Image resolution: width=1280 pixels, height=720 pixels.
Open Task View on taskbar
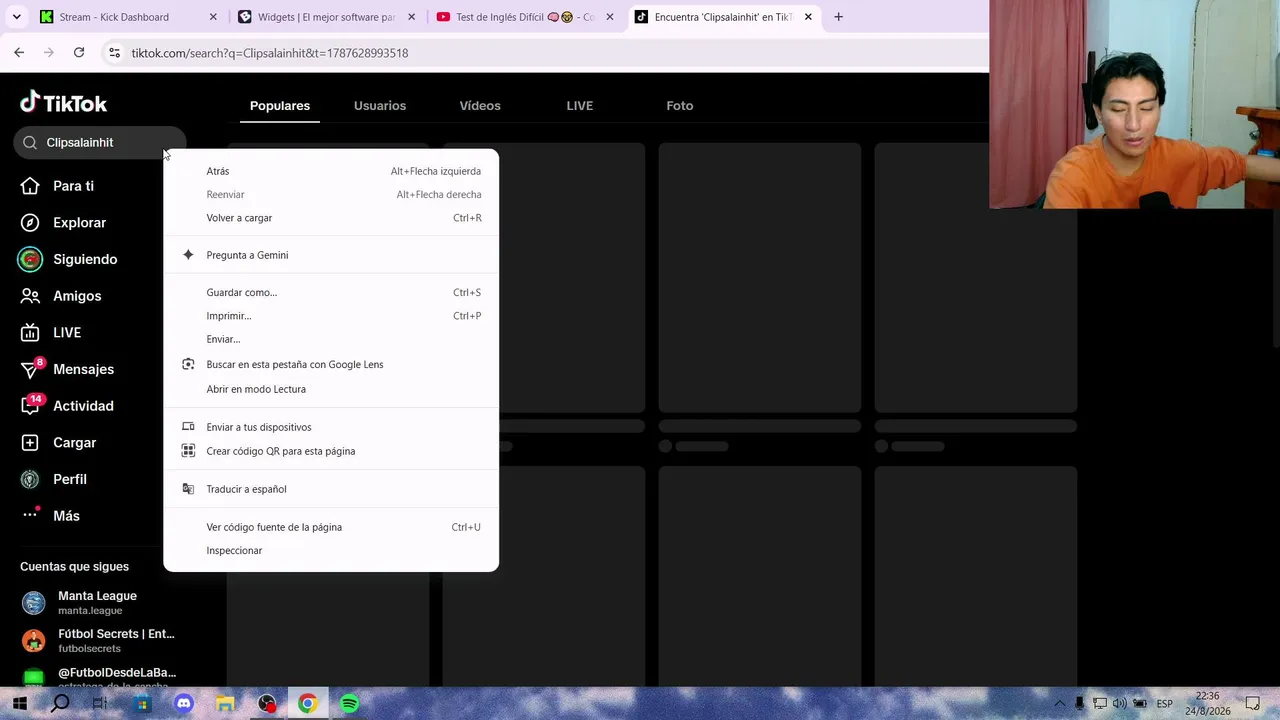(x=101, y=704)
